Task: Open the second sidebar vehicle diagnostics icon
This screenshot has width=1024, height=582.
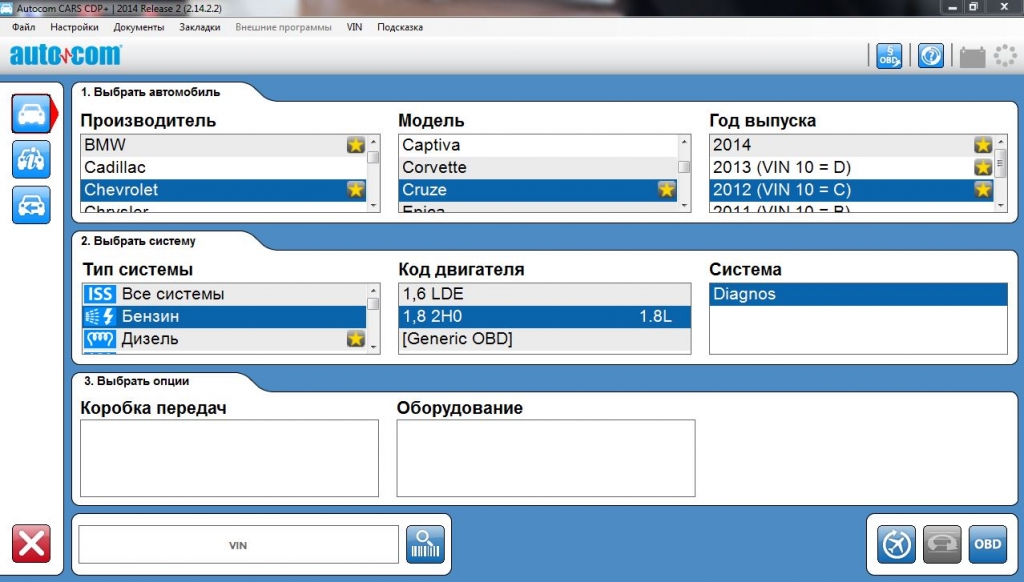Action: coord(31,159)
